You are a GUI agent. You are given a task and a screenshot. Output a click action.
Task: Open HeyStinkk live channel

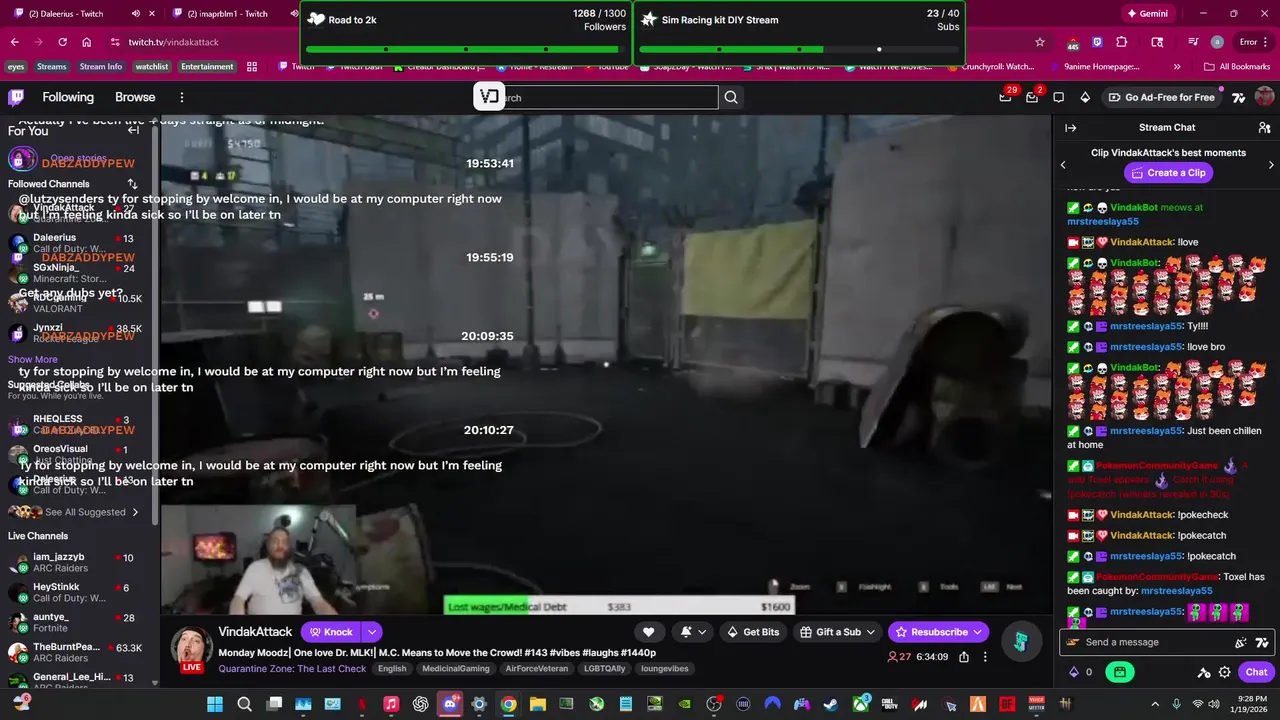click(76, 592)
